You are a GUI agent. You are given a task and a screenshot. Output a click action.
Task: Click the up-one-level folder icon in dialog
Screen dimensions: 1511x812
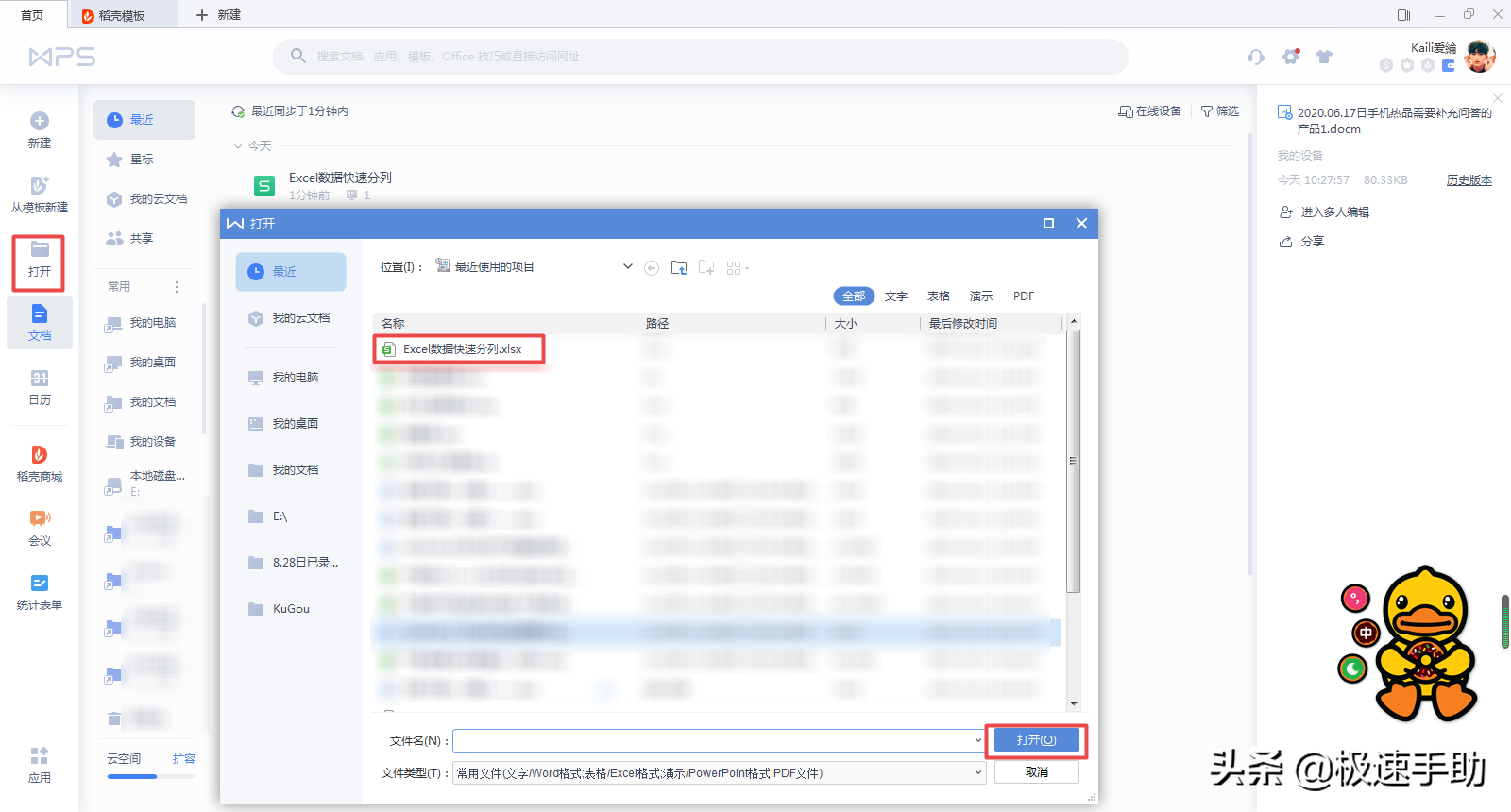679,268
